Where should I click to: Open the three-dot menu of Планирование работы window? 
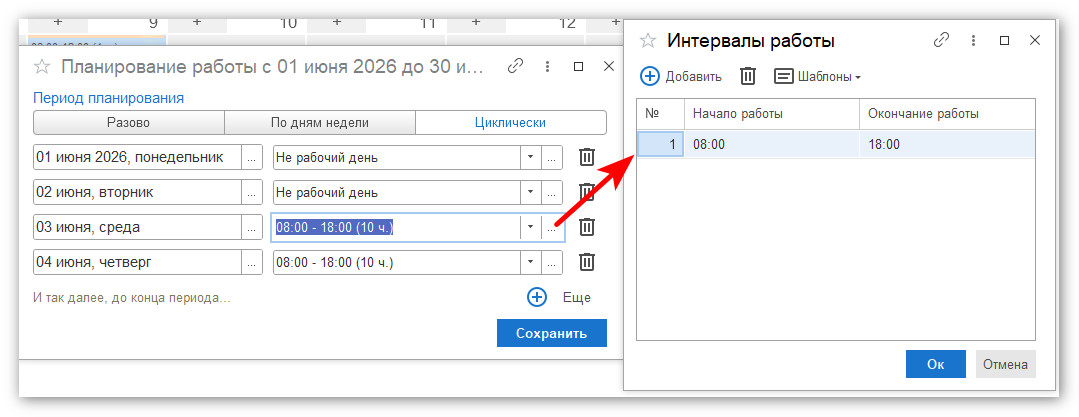[x=547, y=67]
